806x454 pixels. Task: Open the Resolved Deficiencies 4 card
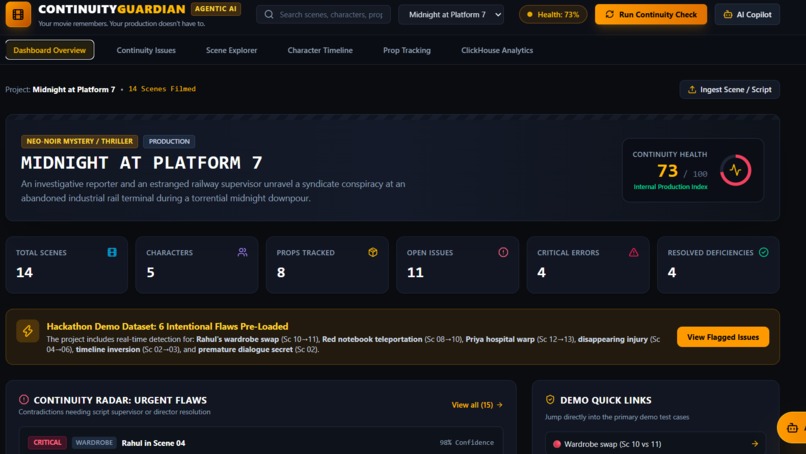click(718, 265)
